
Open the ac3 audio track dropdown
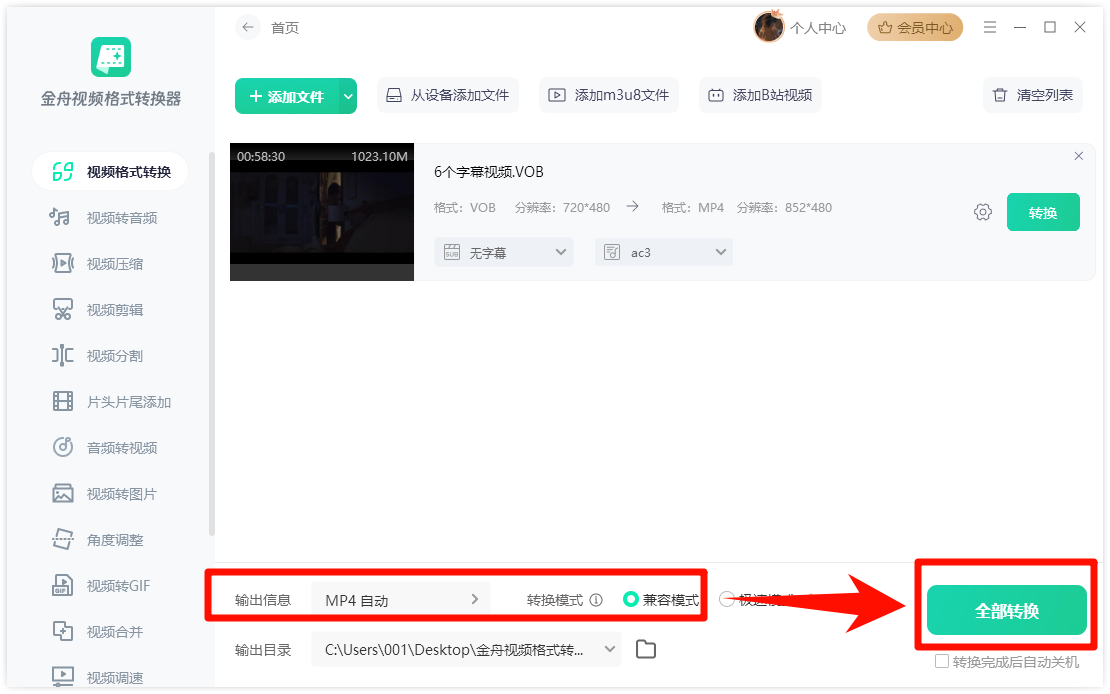663,252
